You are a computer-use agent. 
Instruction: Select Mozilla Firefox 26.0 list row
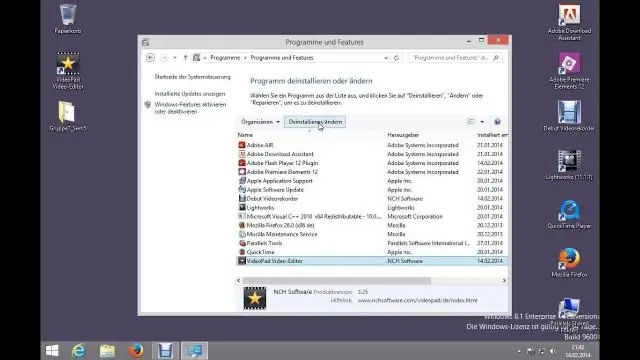coord(372,225)
